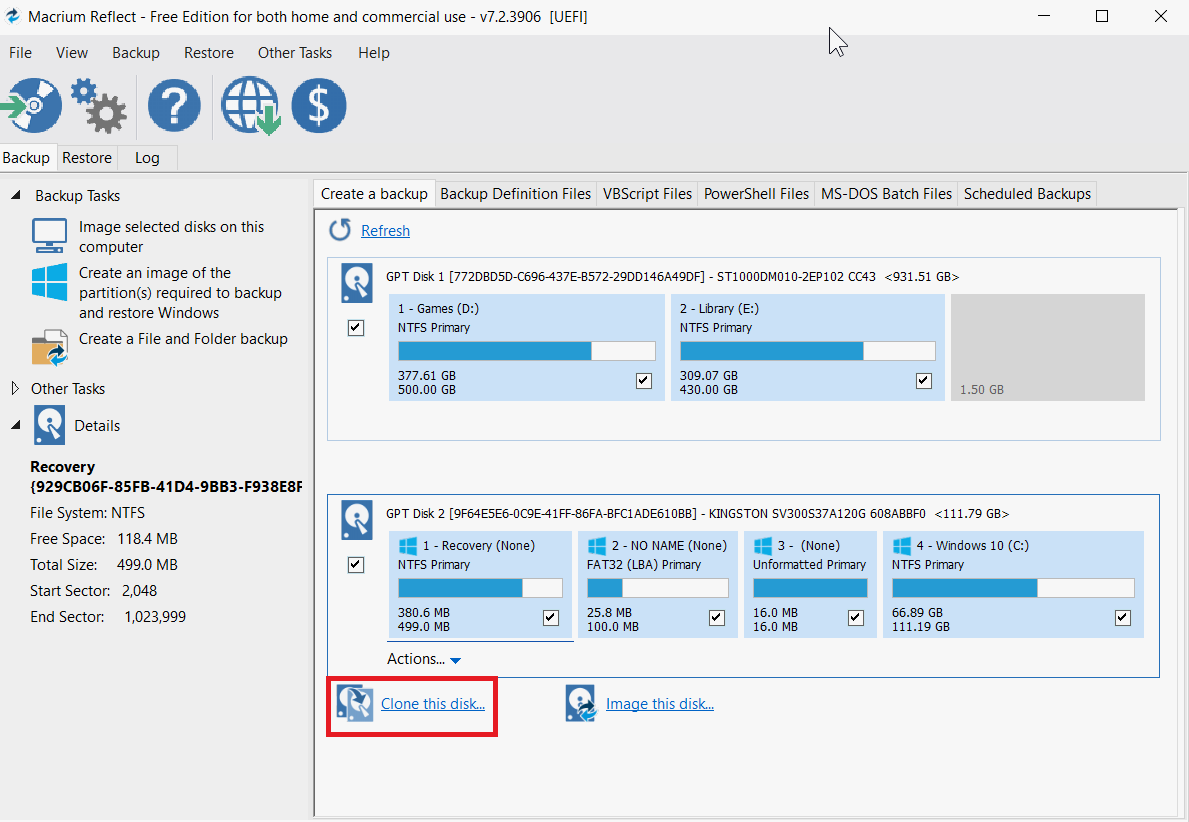Open the PowerShell Files tab
The width and height of the screenshot is (1189, 822).
pos(756,194)
